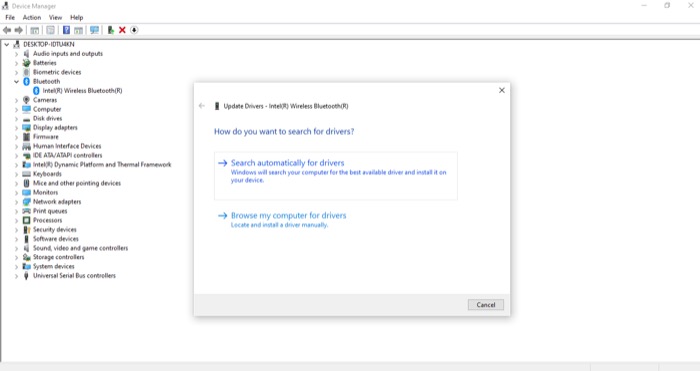
Task: Click the Human Interface Devices icon
Action: click(x=26, y=146)
